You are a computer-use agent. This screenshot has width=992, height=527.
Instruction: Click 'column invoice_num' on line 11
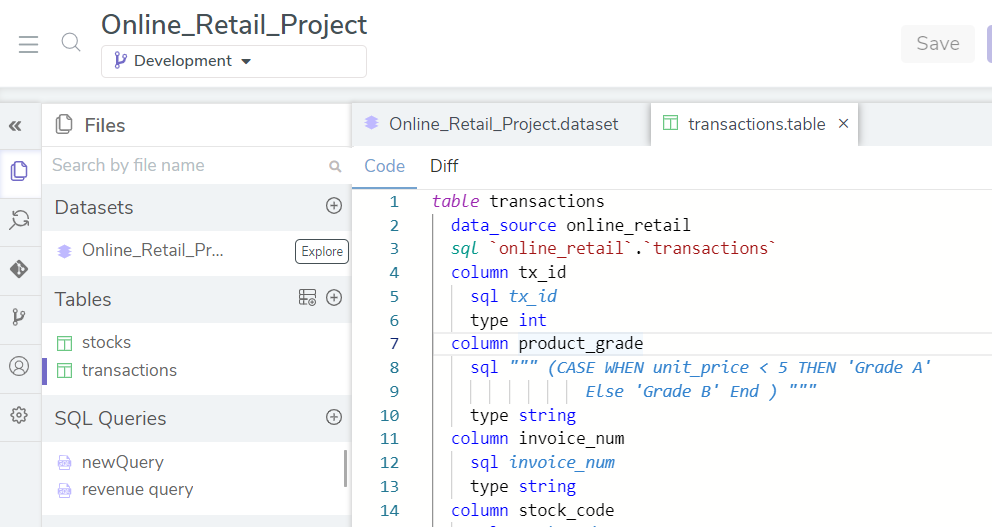click(538, 438)
